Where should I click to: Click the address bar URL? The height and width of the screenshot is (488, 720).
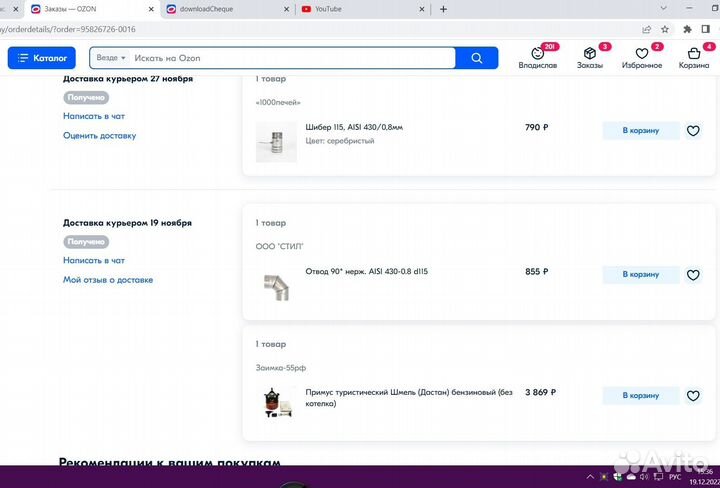pos(68,29)
